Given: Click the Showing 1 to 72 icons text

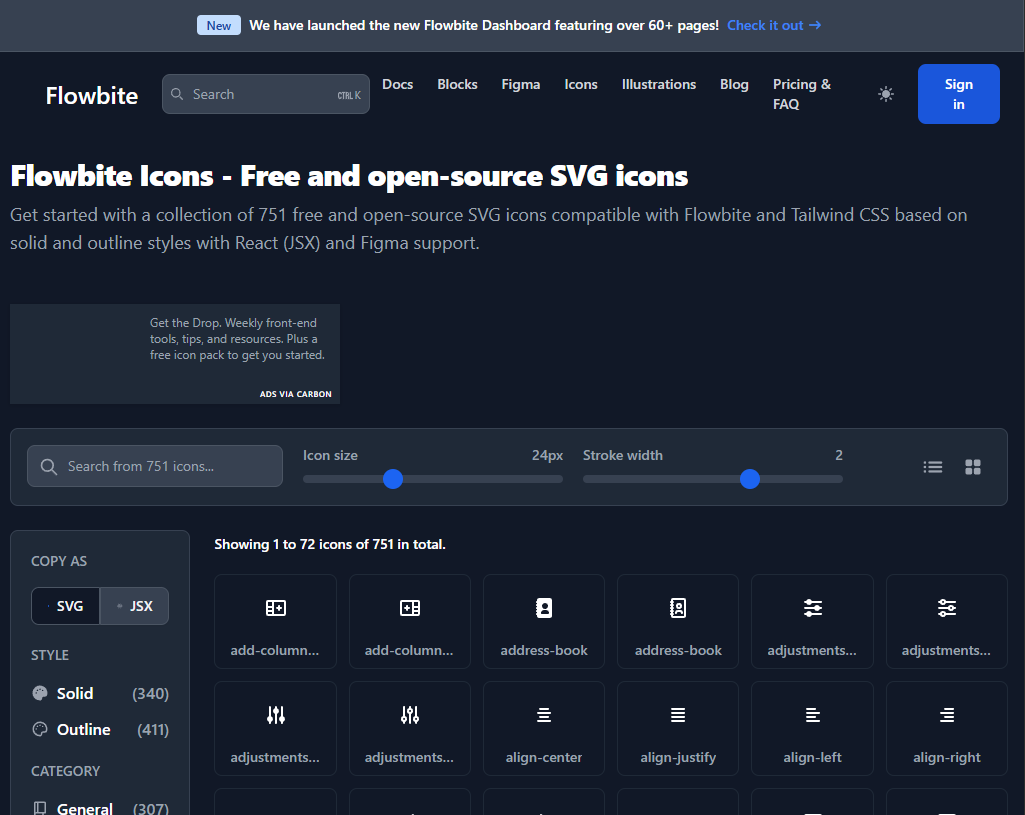Looking at the screenshot, I should [330, 544].
